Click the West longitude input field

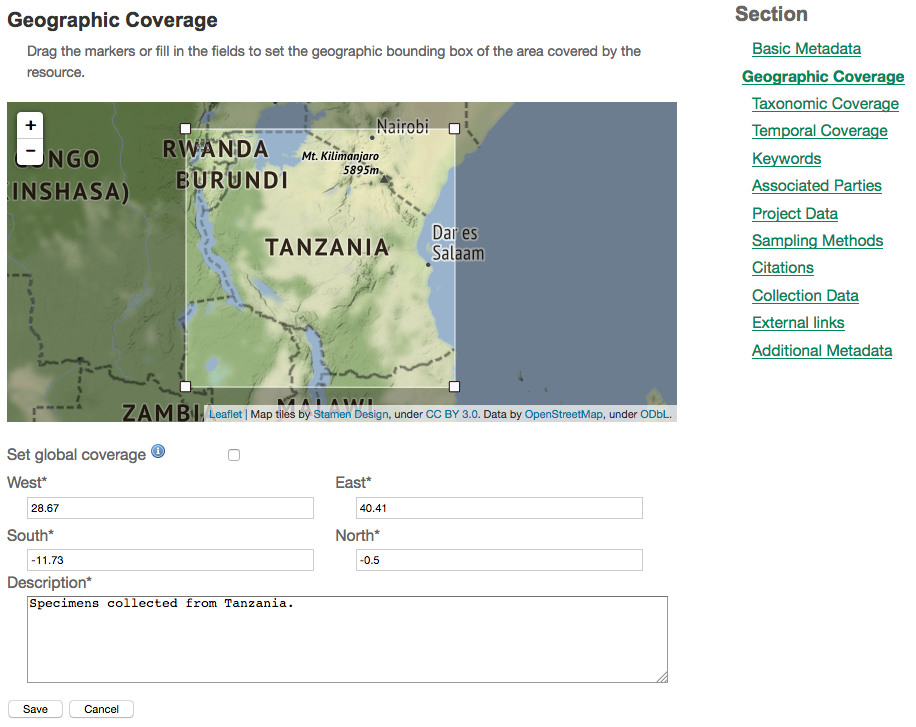pos(170,508)
